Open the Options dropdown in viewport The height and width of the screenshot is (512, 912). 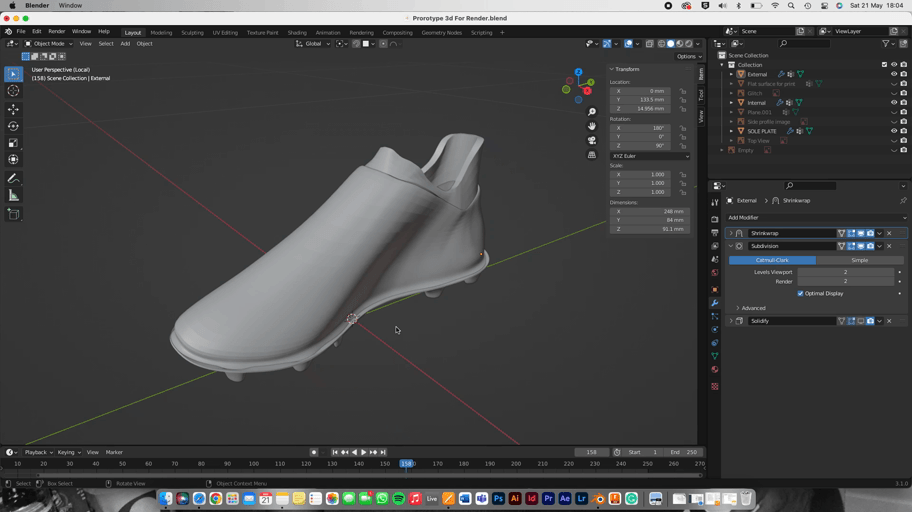tap(689, 56)
